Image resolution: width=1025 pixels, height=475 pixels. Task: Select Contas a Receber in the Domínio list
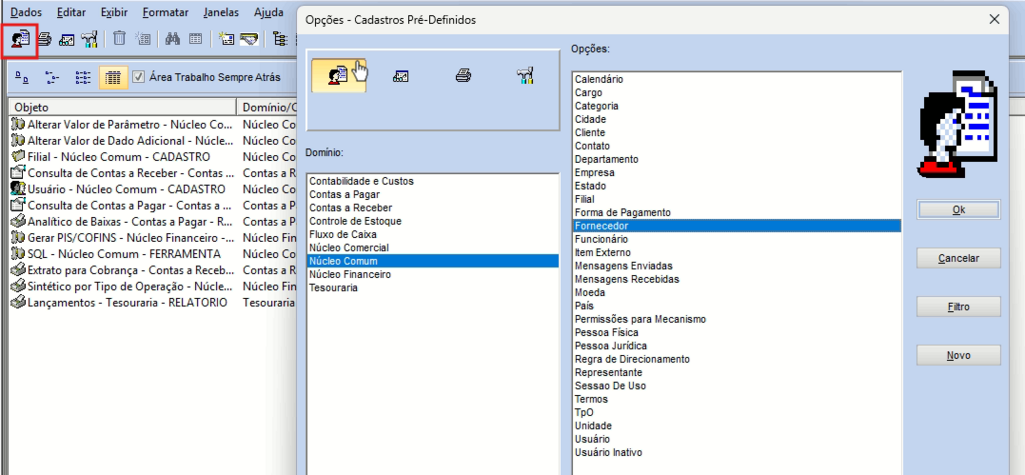[433, 208]
